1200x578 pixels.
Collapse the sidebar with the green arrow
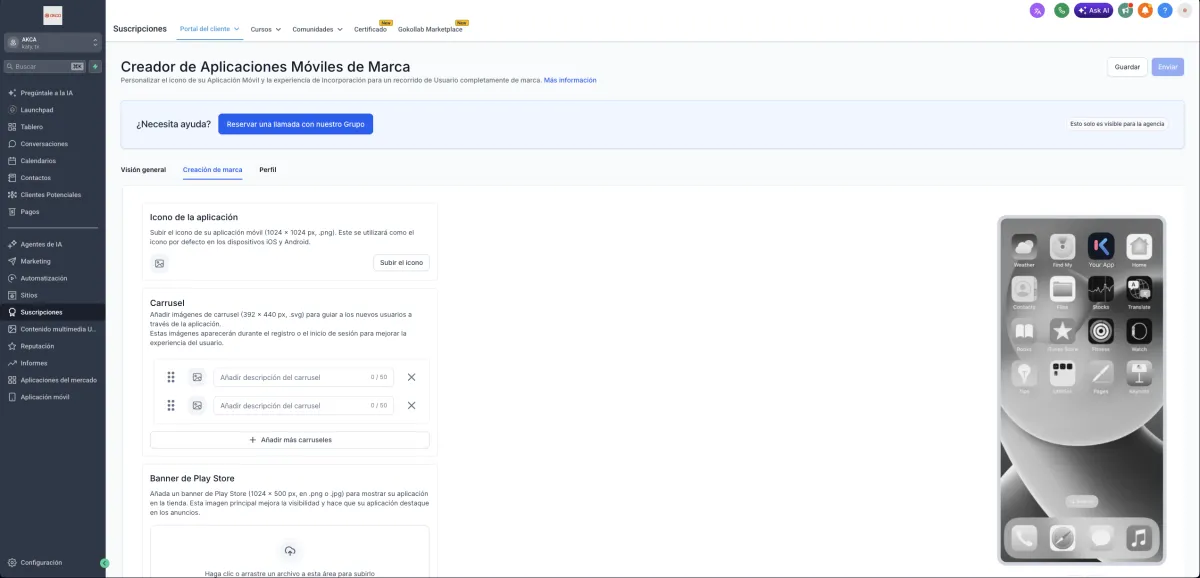[104, 563]
